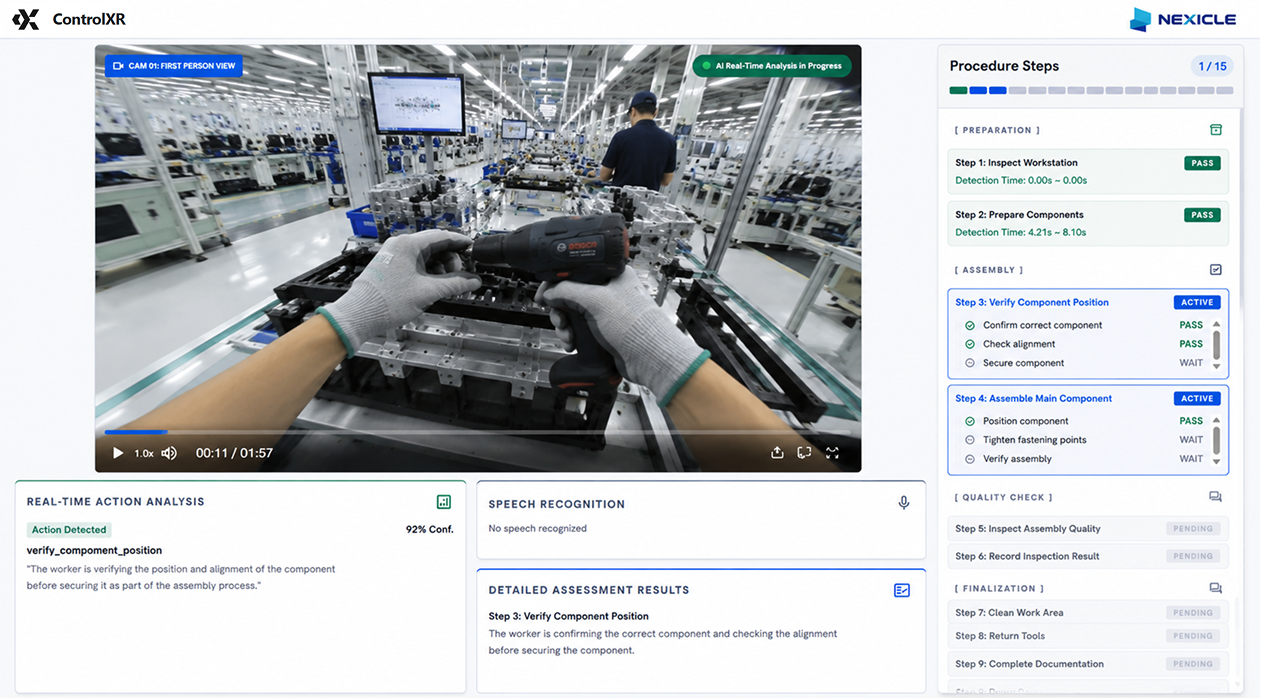Click the procedure steps segmented progress bar
This screenshot has width=1261, height=698.
tap(1091, 91)
